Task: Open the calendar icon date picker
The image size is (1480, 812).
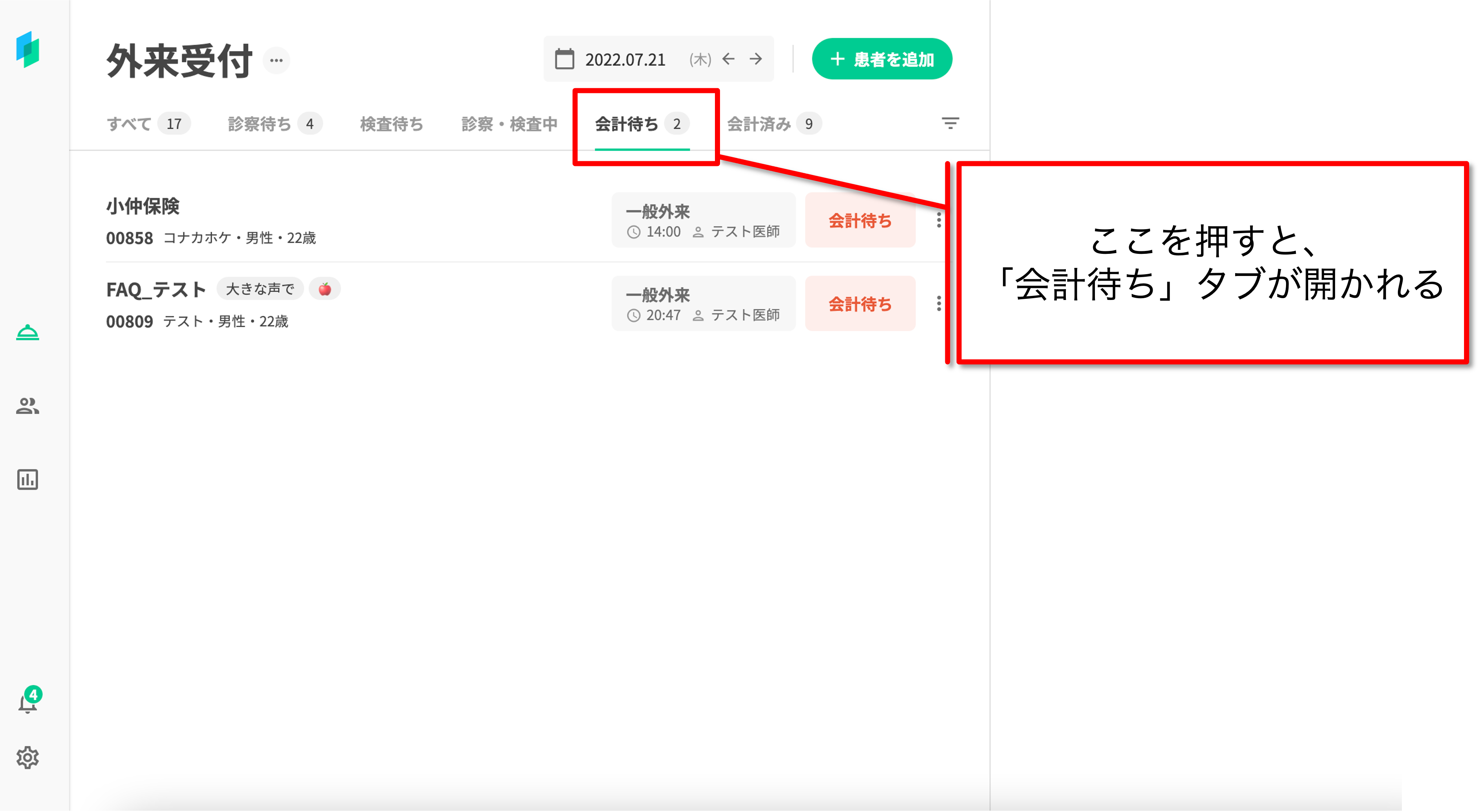Action: [x=564, y=59]
